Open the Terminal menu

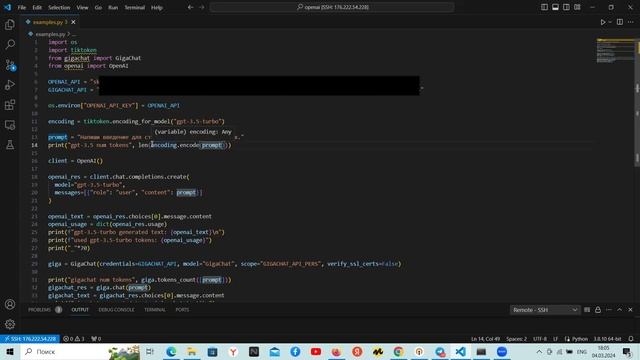pyautogui.click(x=134, y=7)
